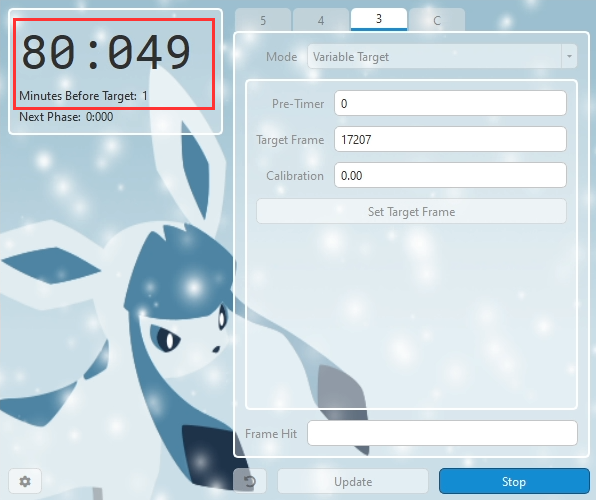Click the reset arrow icon button

[250, 481]
